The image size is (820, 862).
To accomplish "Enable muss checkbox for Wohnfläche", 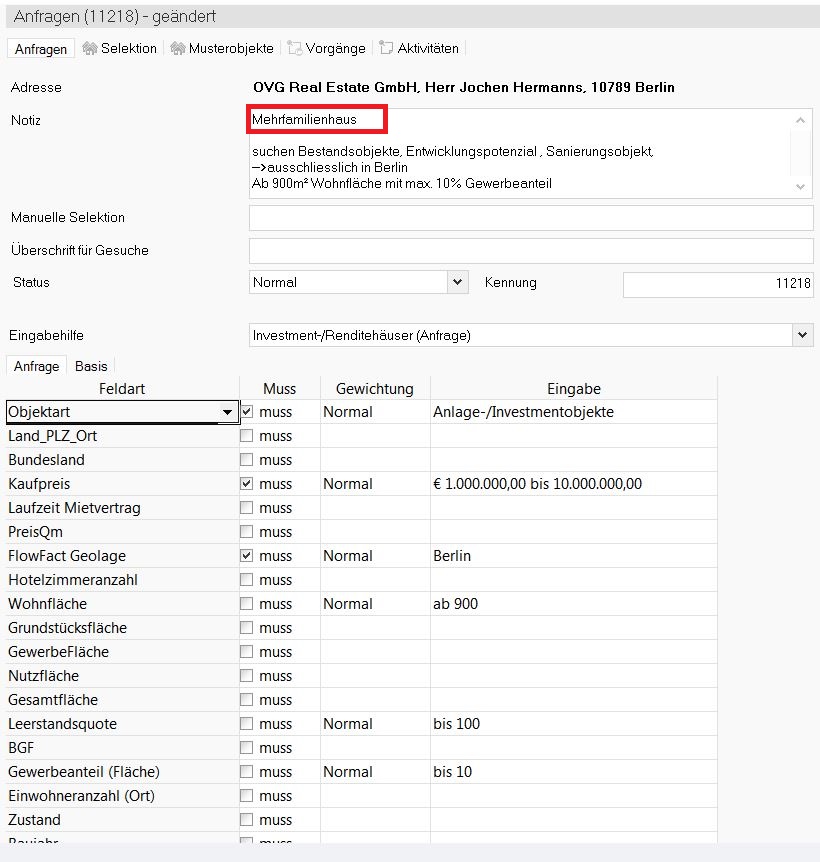I will pos(247,604).
